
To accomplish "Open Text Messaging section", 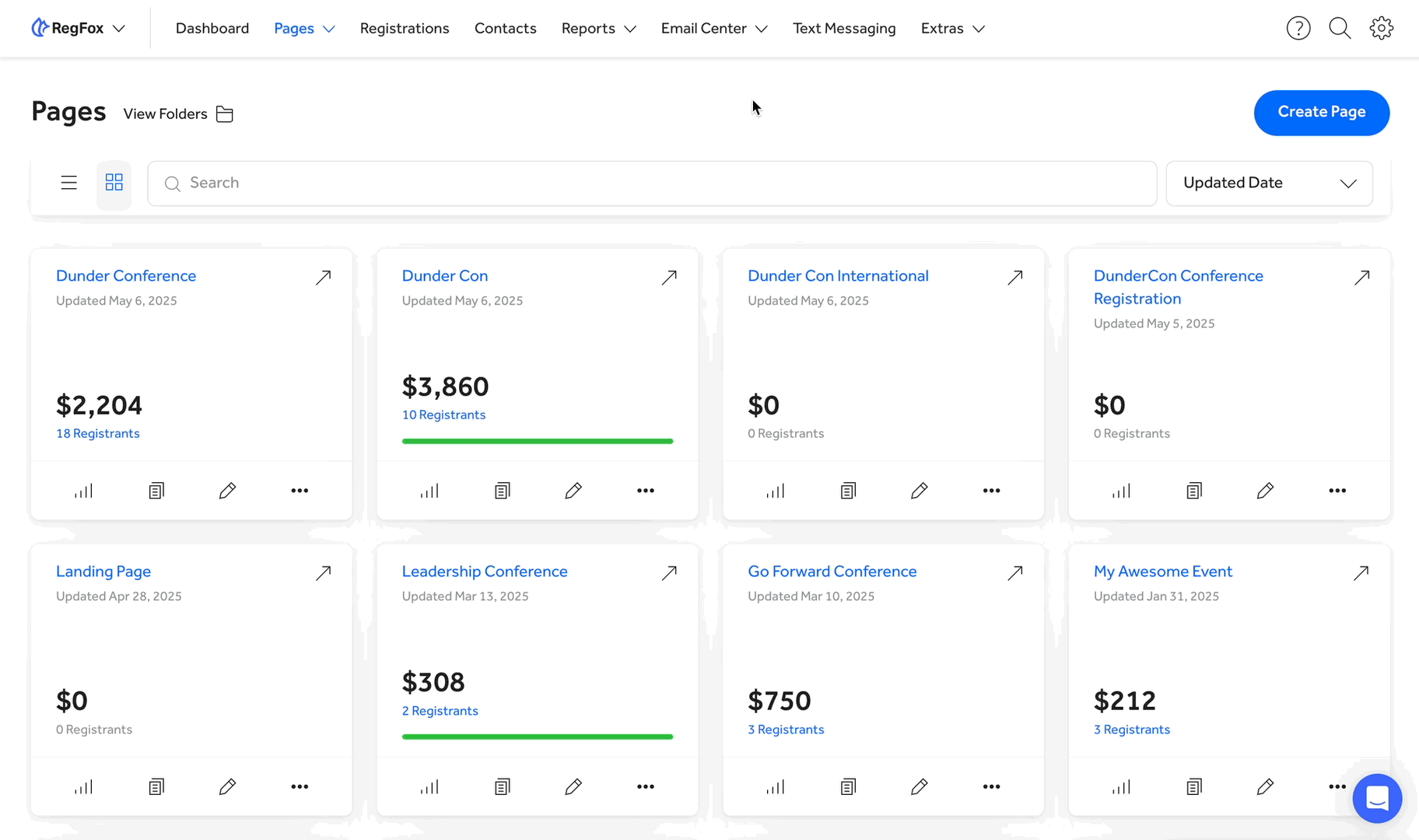I will click(844, 29).
